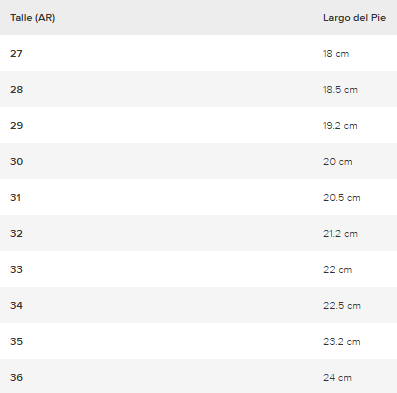Select size 33 row label

pyautogui.click(x=16, y=270)
